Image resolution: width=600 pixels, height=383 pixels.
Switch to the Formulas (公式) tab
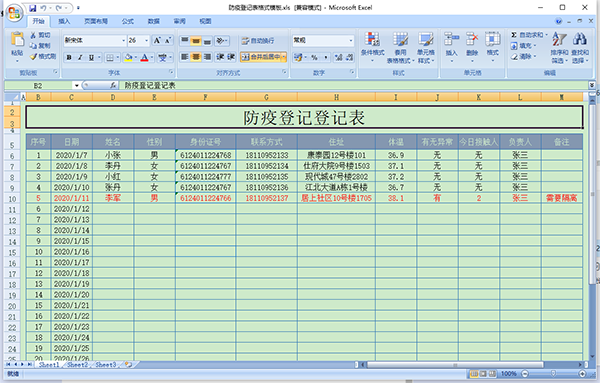click(x=127, y=21)
